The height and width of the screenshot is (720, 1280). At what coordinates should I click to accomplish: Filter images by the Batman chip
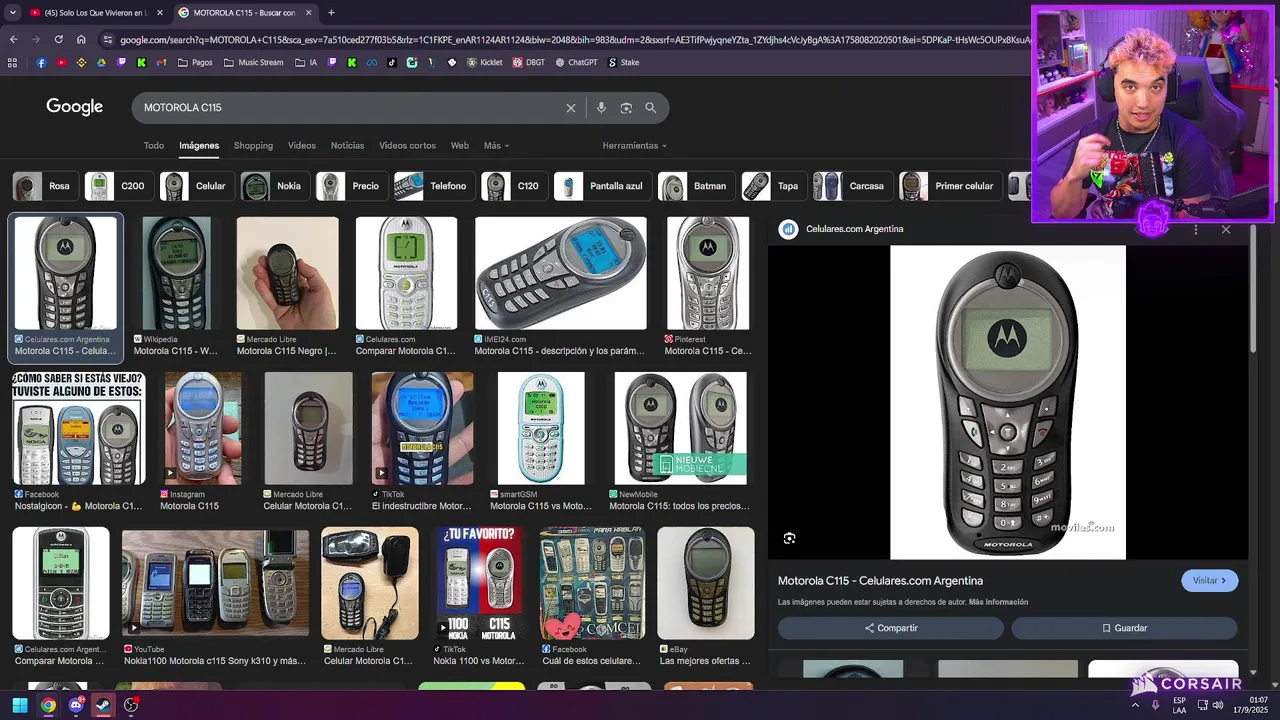(695, 186)
